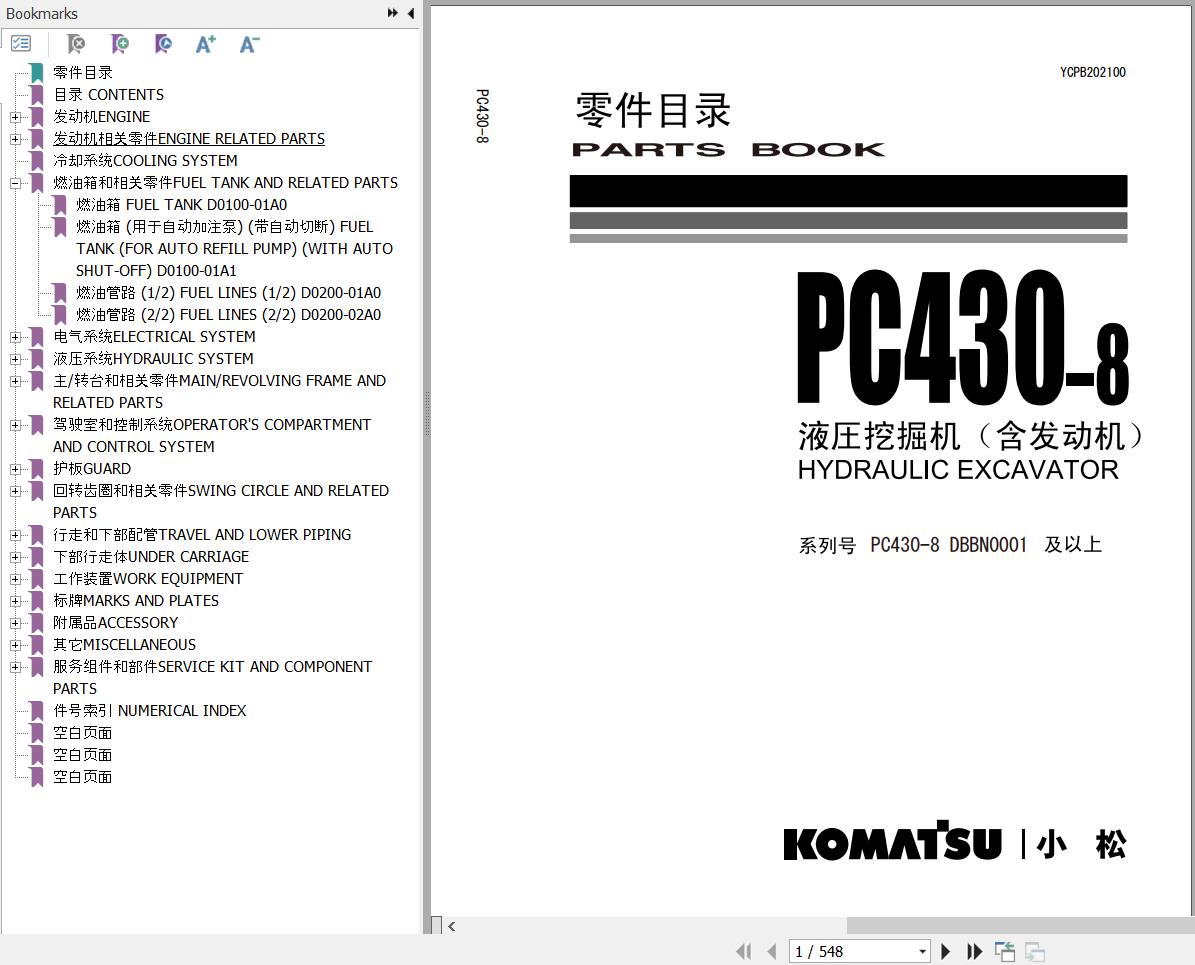Jump to last page button

pyautogui.click(x=974, y=951)
